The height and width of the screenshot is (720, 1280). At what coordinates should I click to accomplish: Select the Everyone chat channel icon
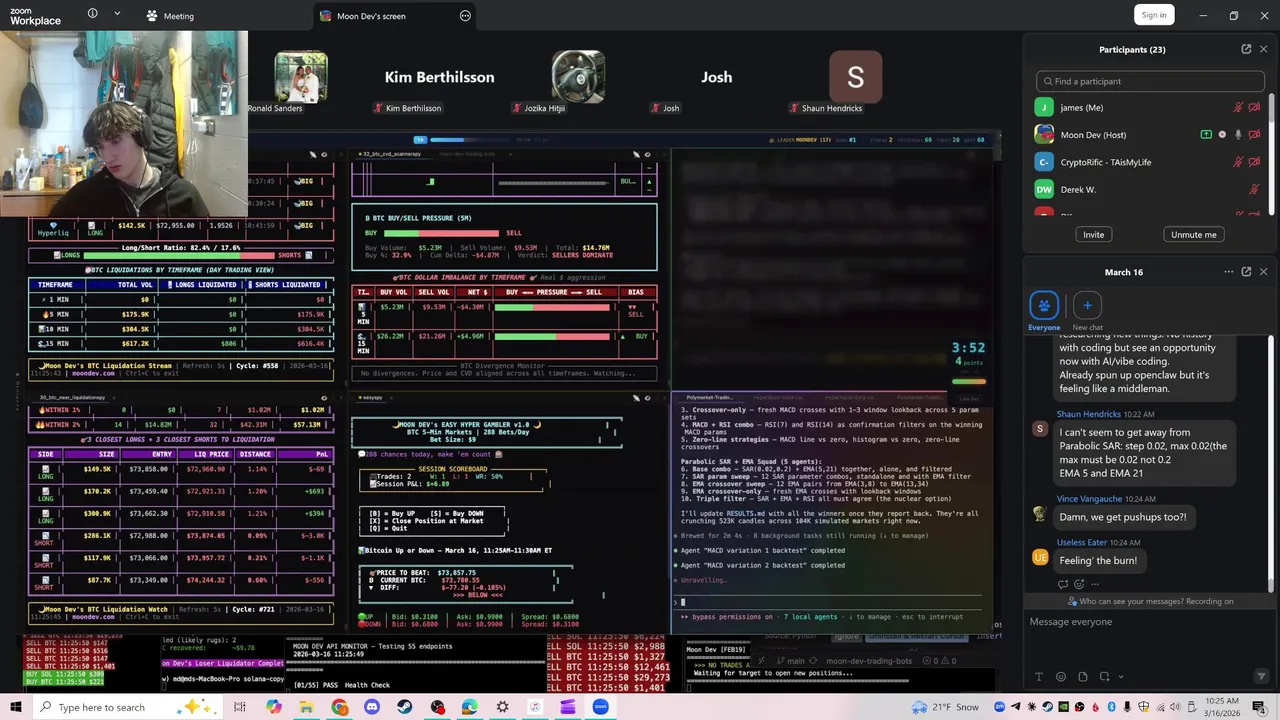click(x=1044, y=305)
